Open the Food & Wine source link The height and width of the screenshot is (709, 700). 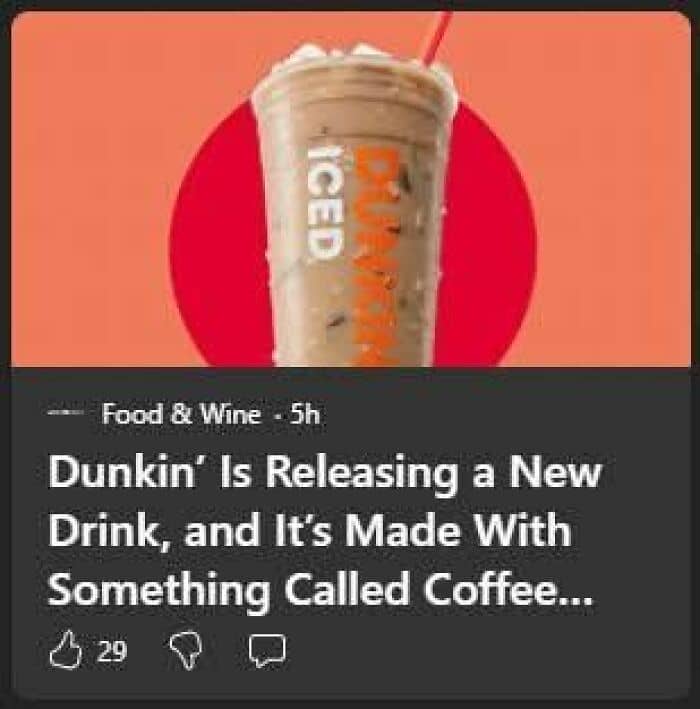coord(182,414)
